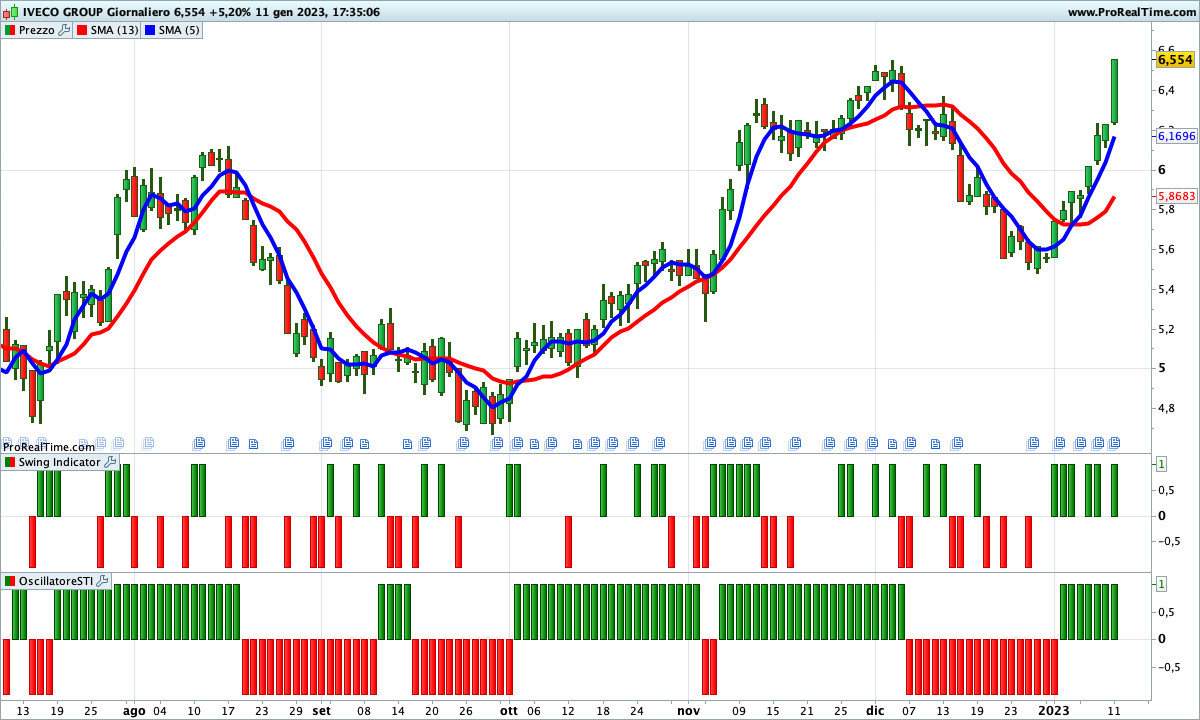This screenshot has width=1200, height=720.
Task: Click the 'ott' month label on the time axis
Action: [509, 710]
